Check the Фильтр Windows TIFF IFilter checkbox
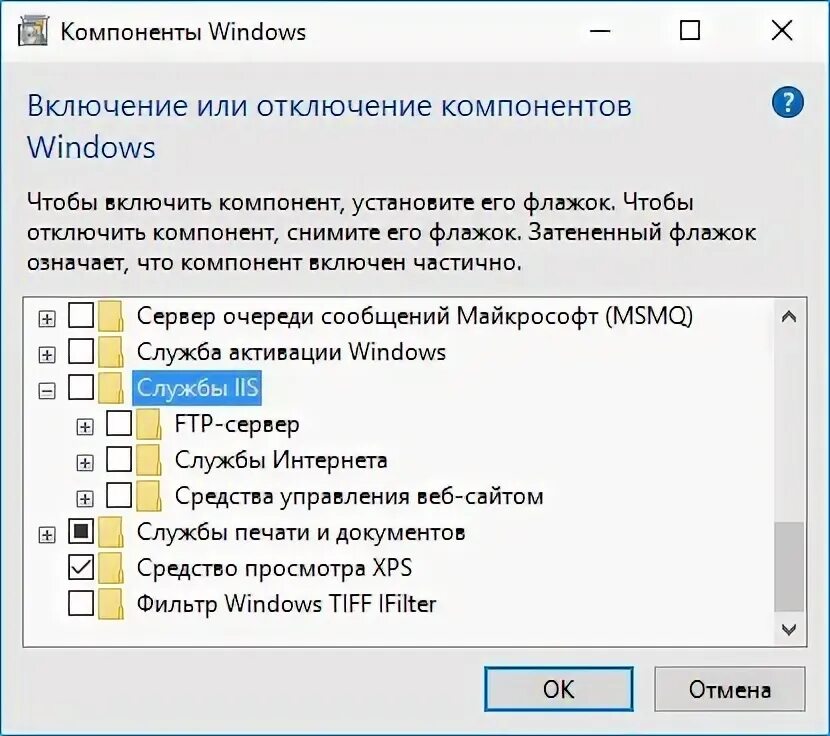The height and width of the screenshot is (736, 830). [81, 604]
